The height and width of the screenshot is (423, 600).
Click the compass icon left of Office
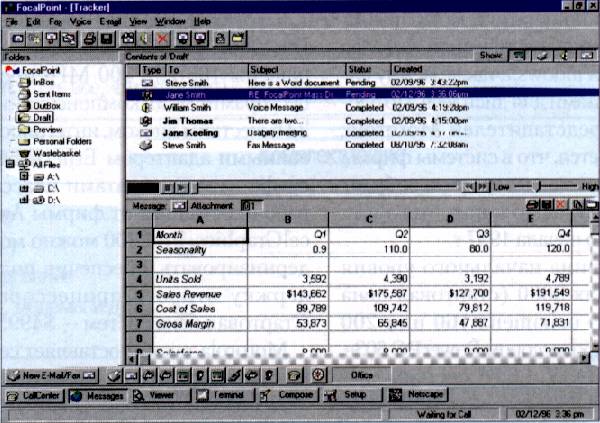[x=318, y=376]
